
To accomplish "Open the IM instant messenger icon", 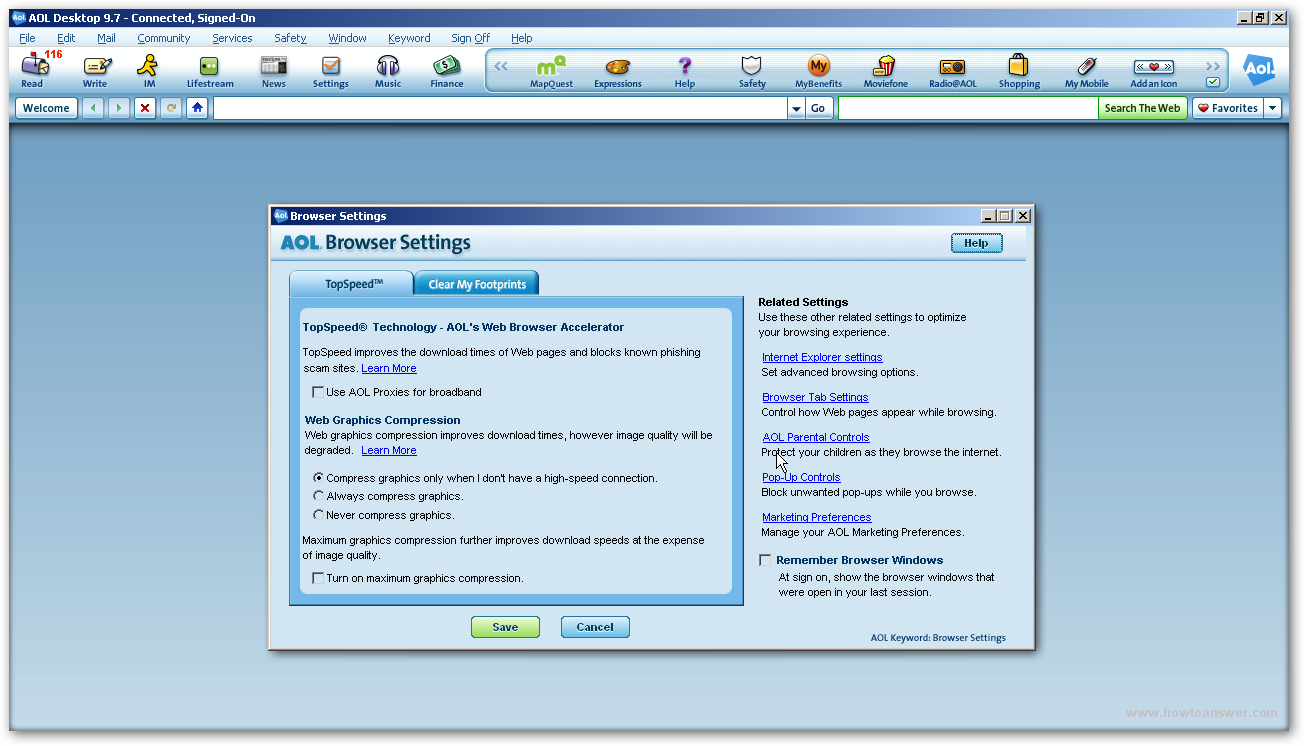I will (x=148, y=70).
